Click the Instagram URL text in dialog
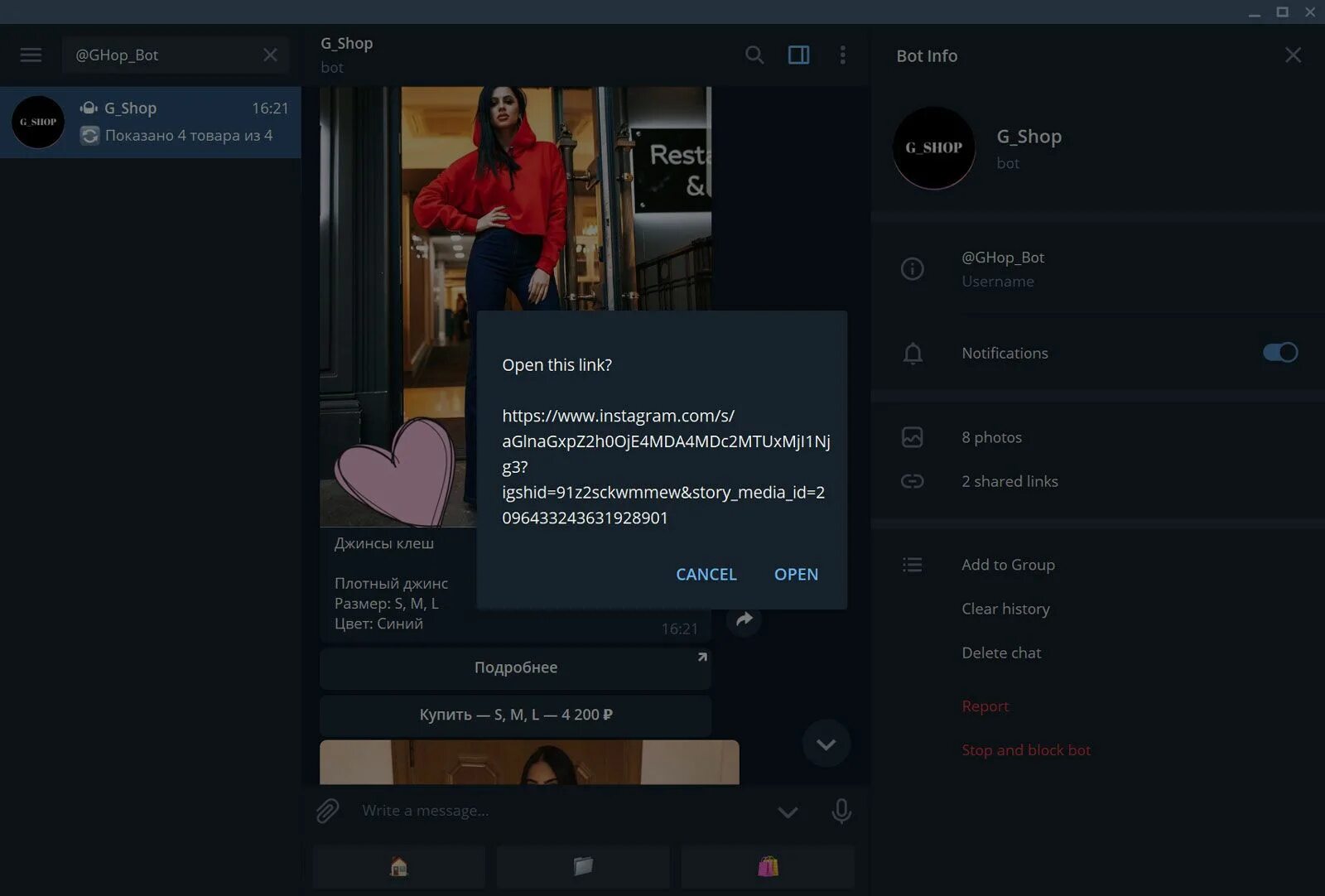This screenshot has height=896, width=1325. 666,466
